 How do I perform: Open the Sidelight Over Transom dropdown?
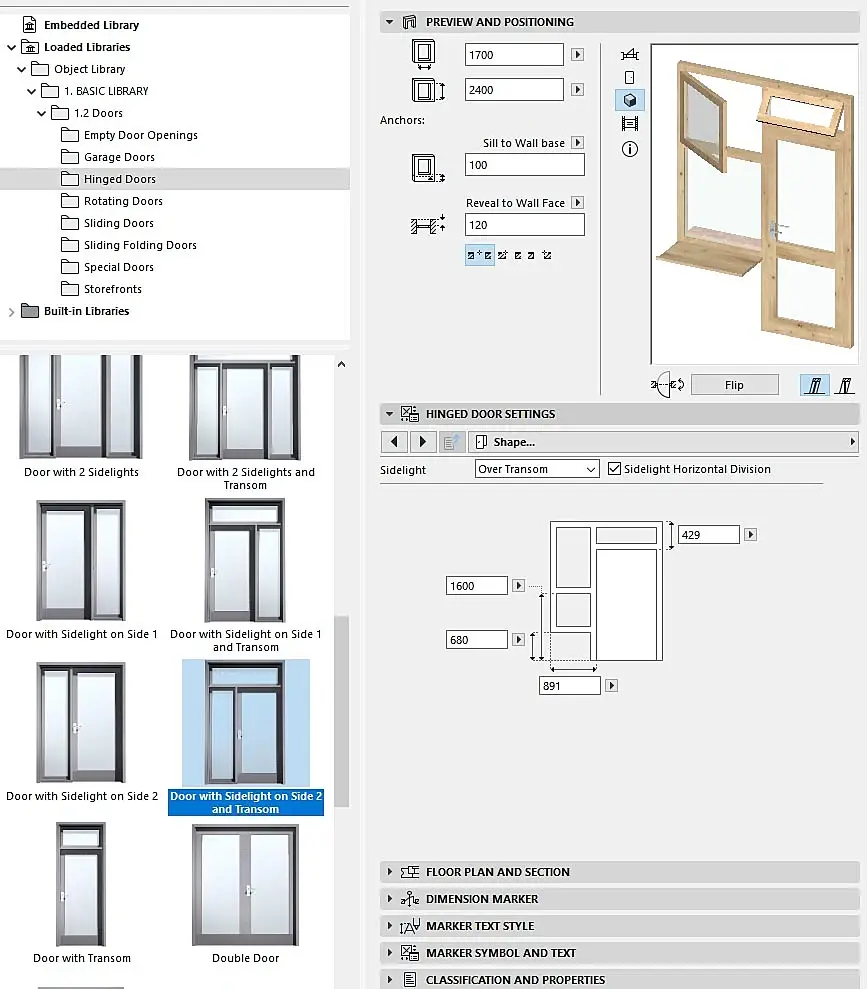(x=537, y=469)
